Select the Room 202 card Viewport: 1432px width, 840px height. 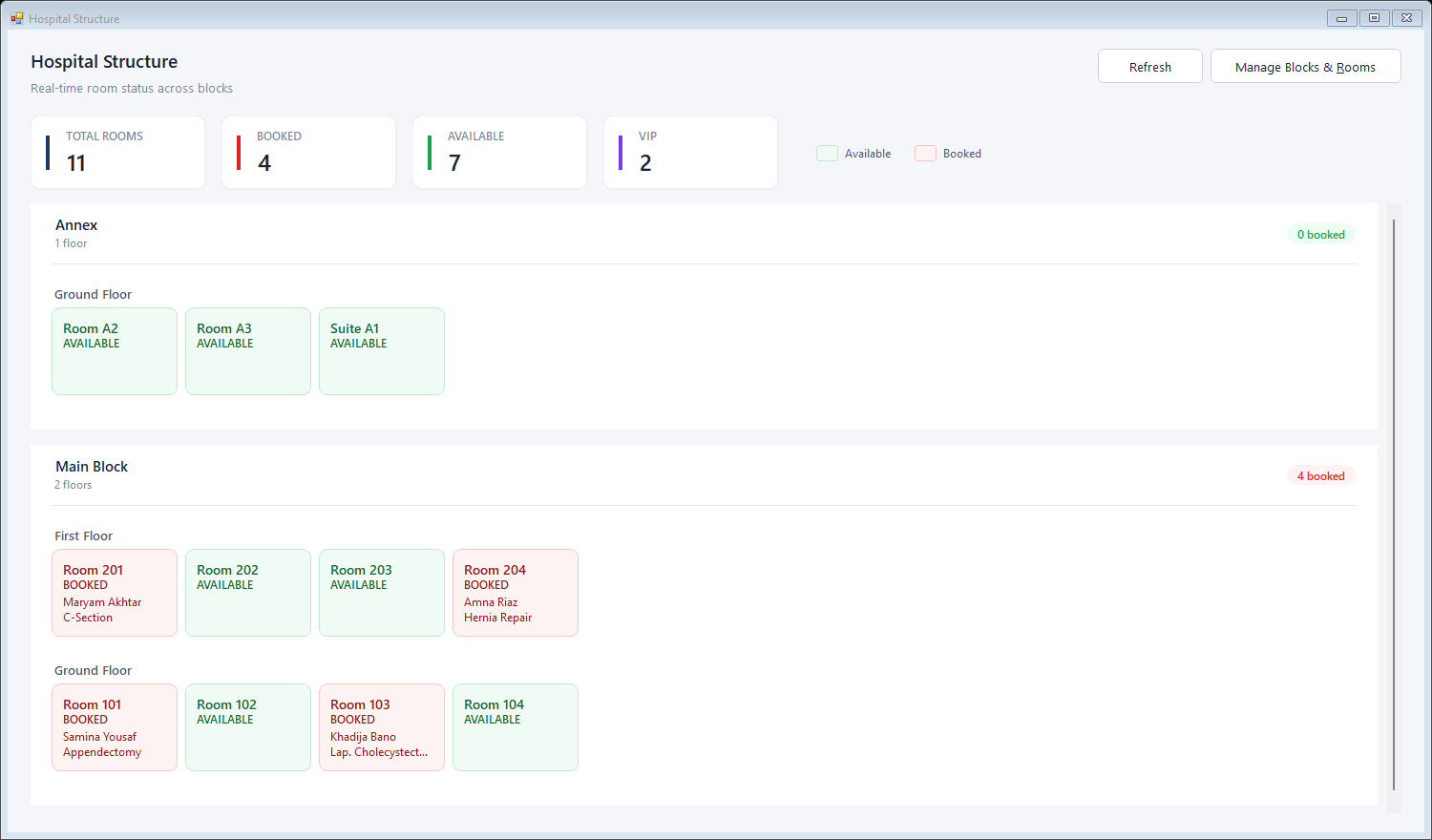click(248, 593)
